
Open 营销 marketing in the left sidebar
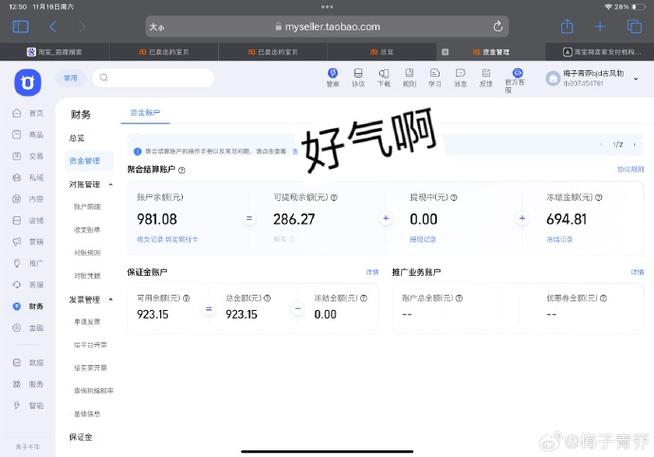point(28,242)
